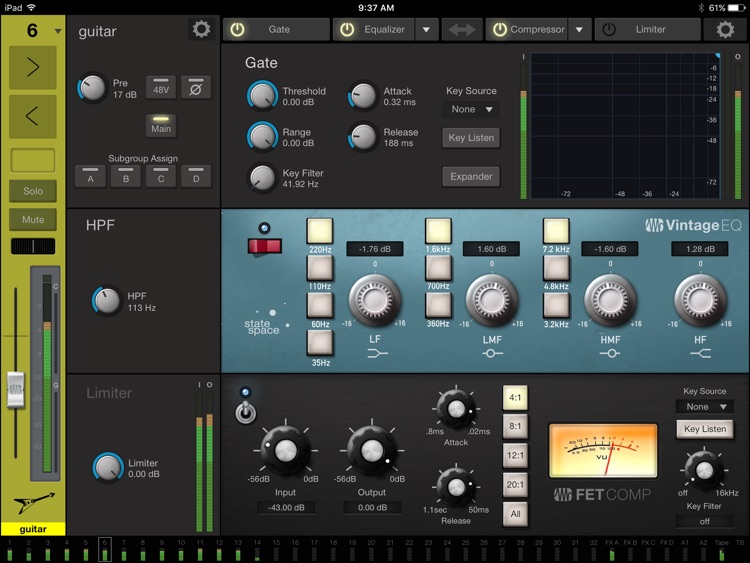The width and height of the screenshot is (750, 563).
Task: Open Compressor model dropdown arrow
Action: pyautogui.click(x=579, y=30)
